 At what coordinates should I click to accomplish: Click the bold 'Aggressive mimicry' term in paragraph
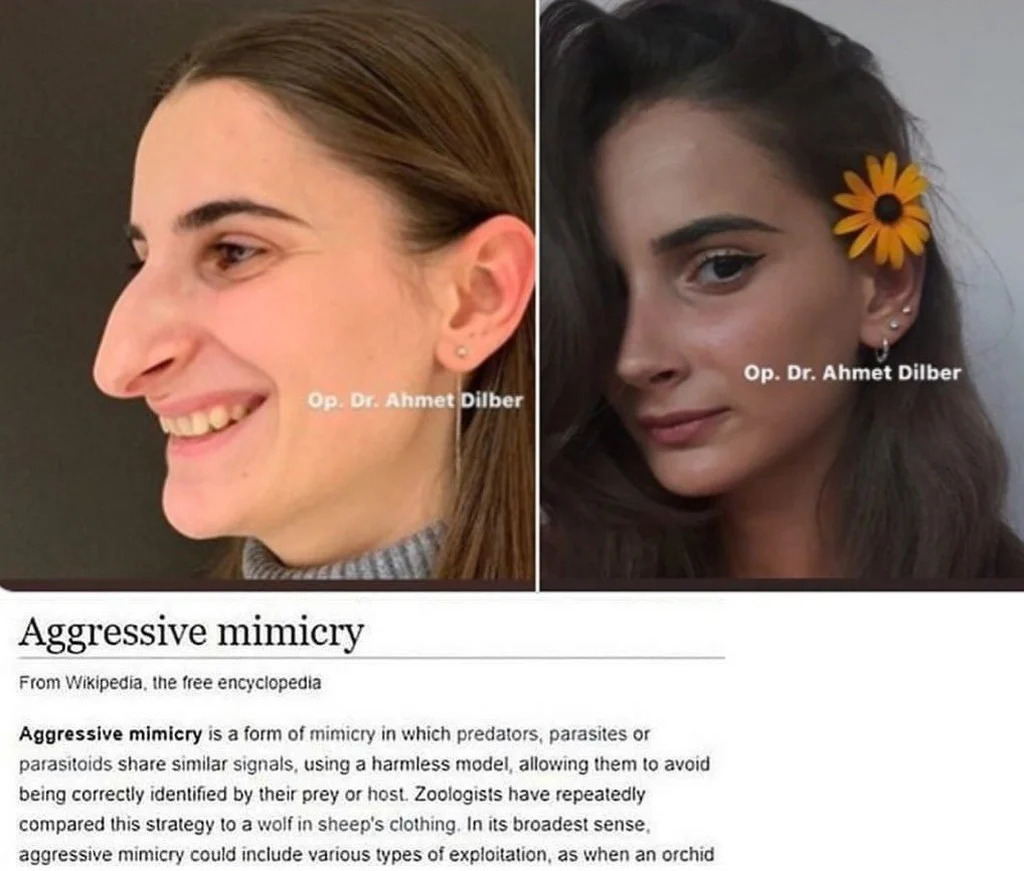pyautogui.click(x=110, y=735)
